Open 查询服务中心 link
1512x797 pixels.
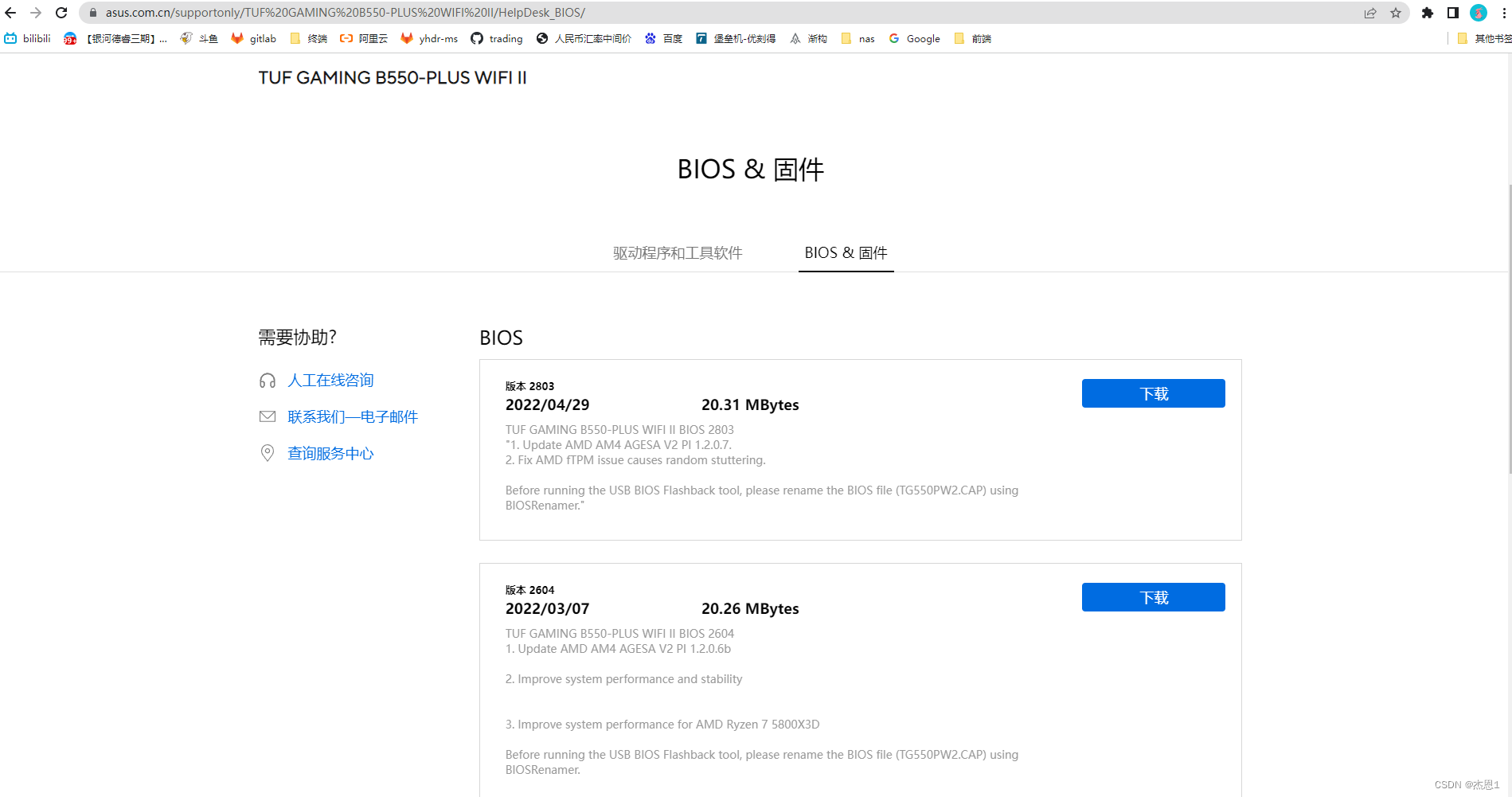coord(330,454)
